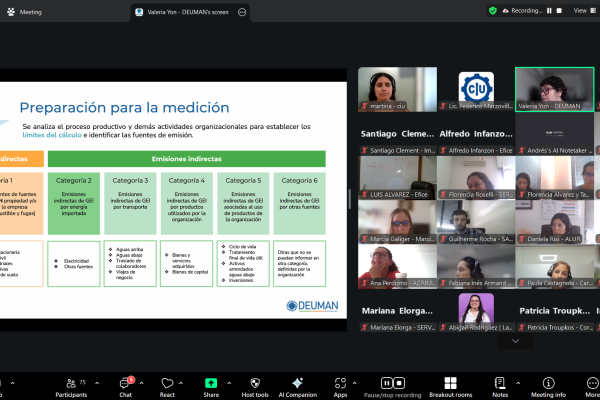Select Santiago Clement tile

click(x=397, y=134)
